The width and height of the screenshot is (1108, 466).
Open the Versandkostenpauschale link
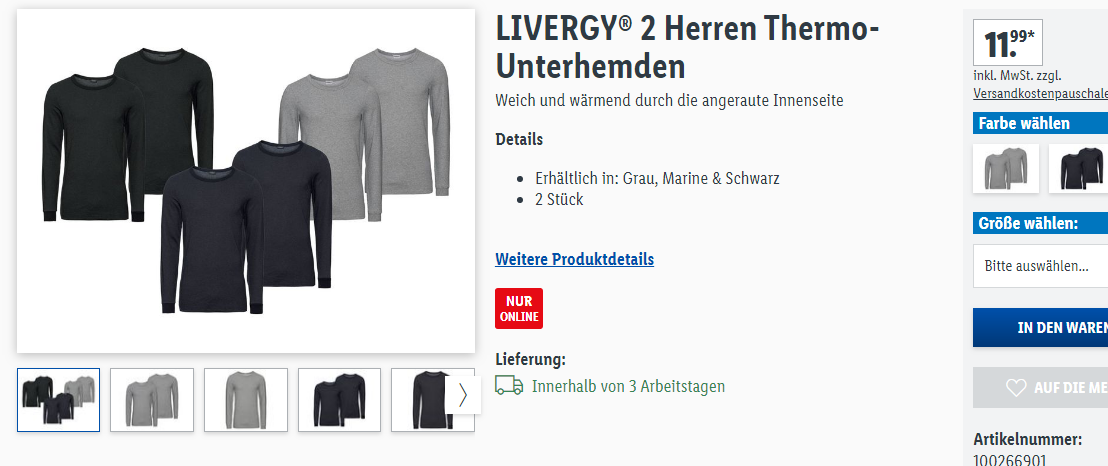pyautogui.click(x=1040, y=93)
